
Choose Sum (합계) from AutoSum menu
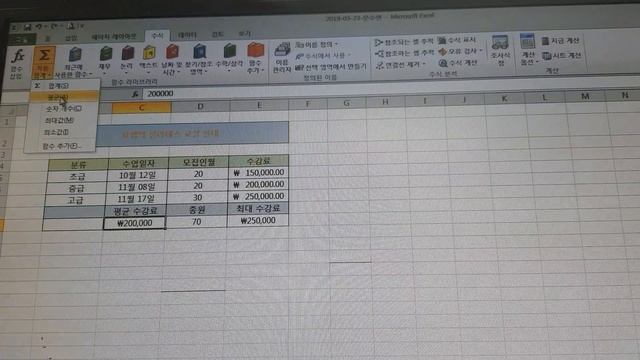[x=65, y=86]
